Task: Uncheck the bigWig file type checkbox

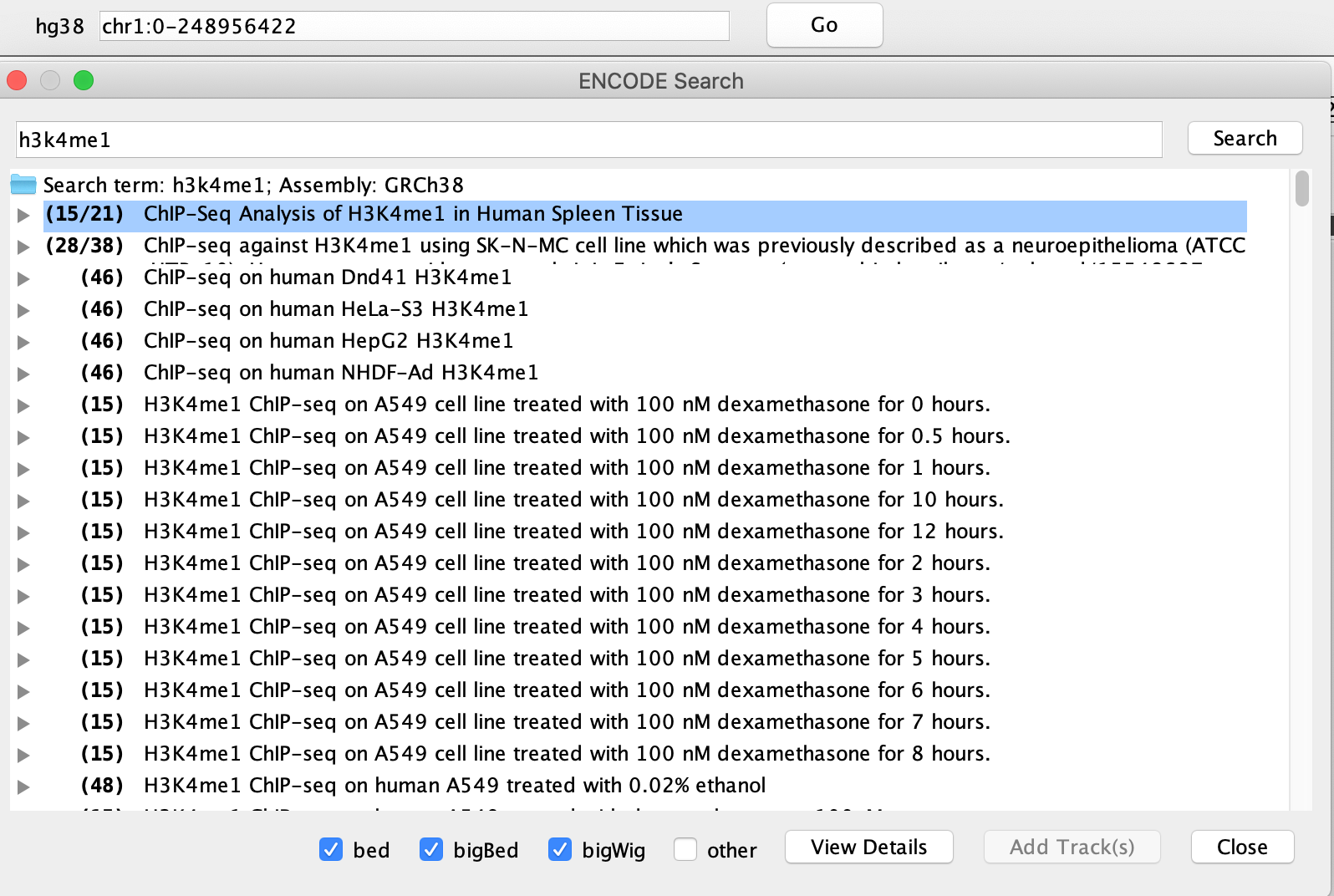Action: coord(560,849)
